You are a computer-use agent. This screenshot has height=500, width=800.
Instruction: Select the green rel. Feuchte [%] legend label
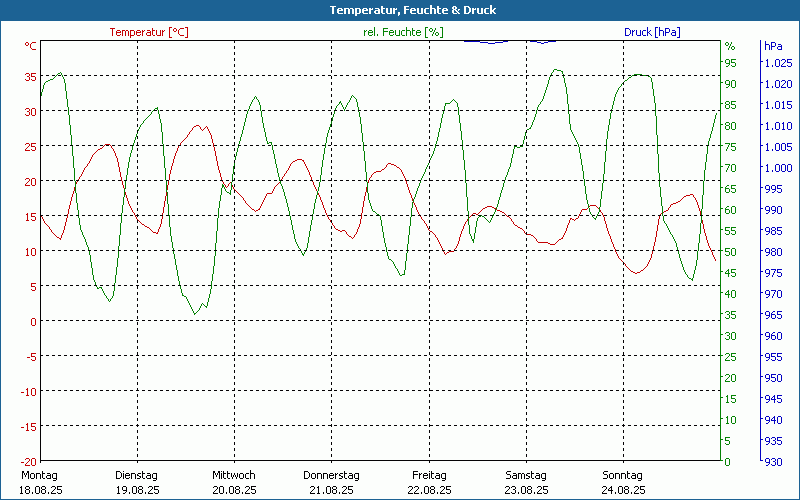[x=402, y=32]
